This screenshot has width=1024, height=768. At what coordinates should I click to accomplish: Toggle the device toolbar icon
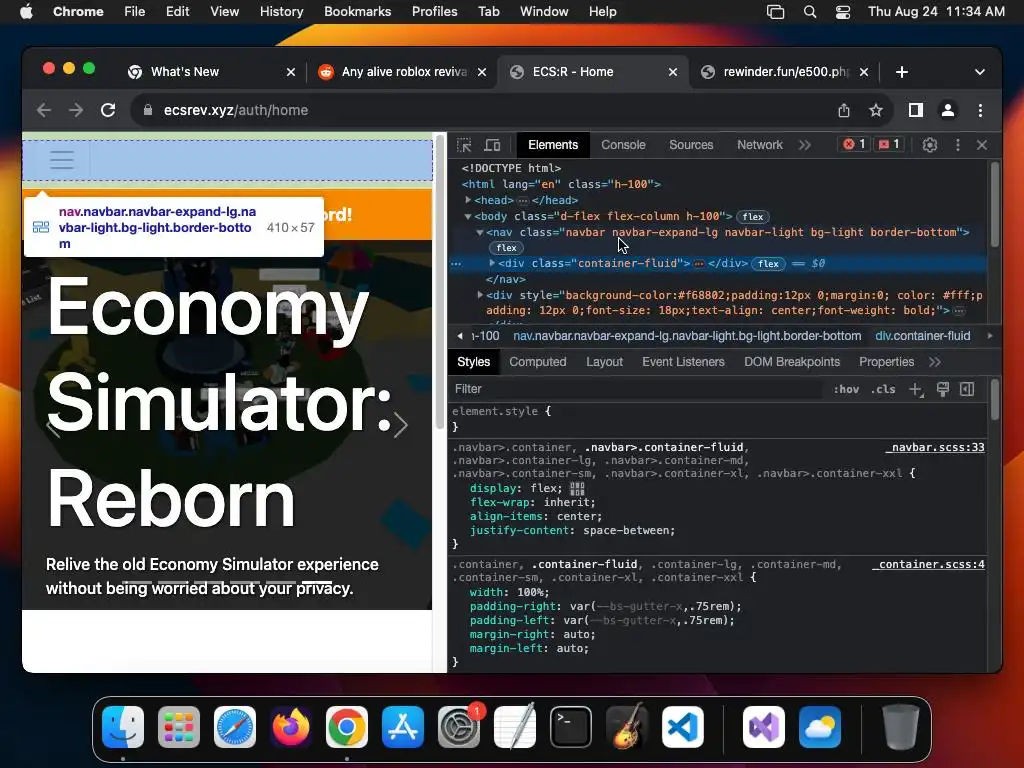coord(492,145)
